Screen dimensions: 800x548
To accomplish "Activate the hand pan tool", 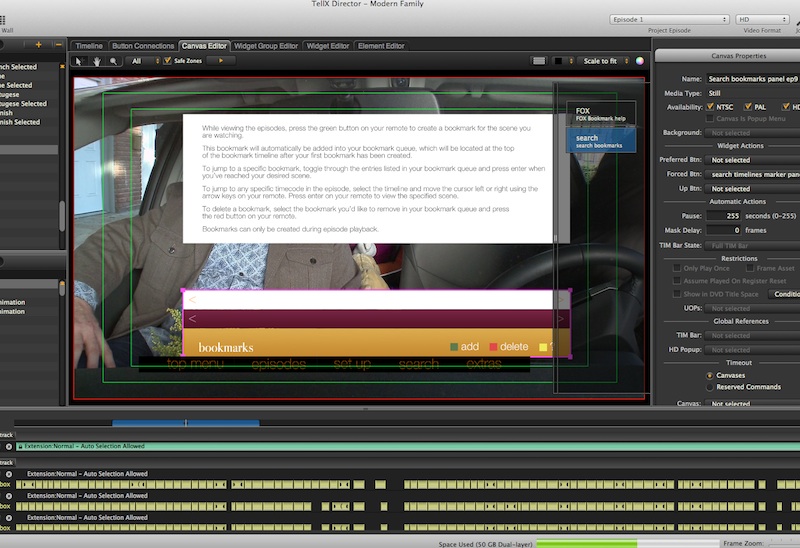I will point(97,61).
